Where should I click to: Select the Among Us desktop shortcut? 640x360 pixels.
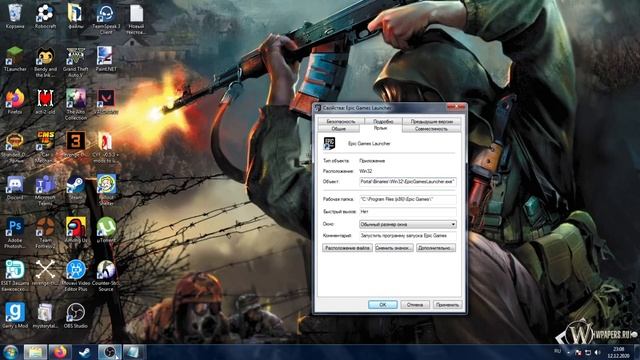(76, 230)
